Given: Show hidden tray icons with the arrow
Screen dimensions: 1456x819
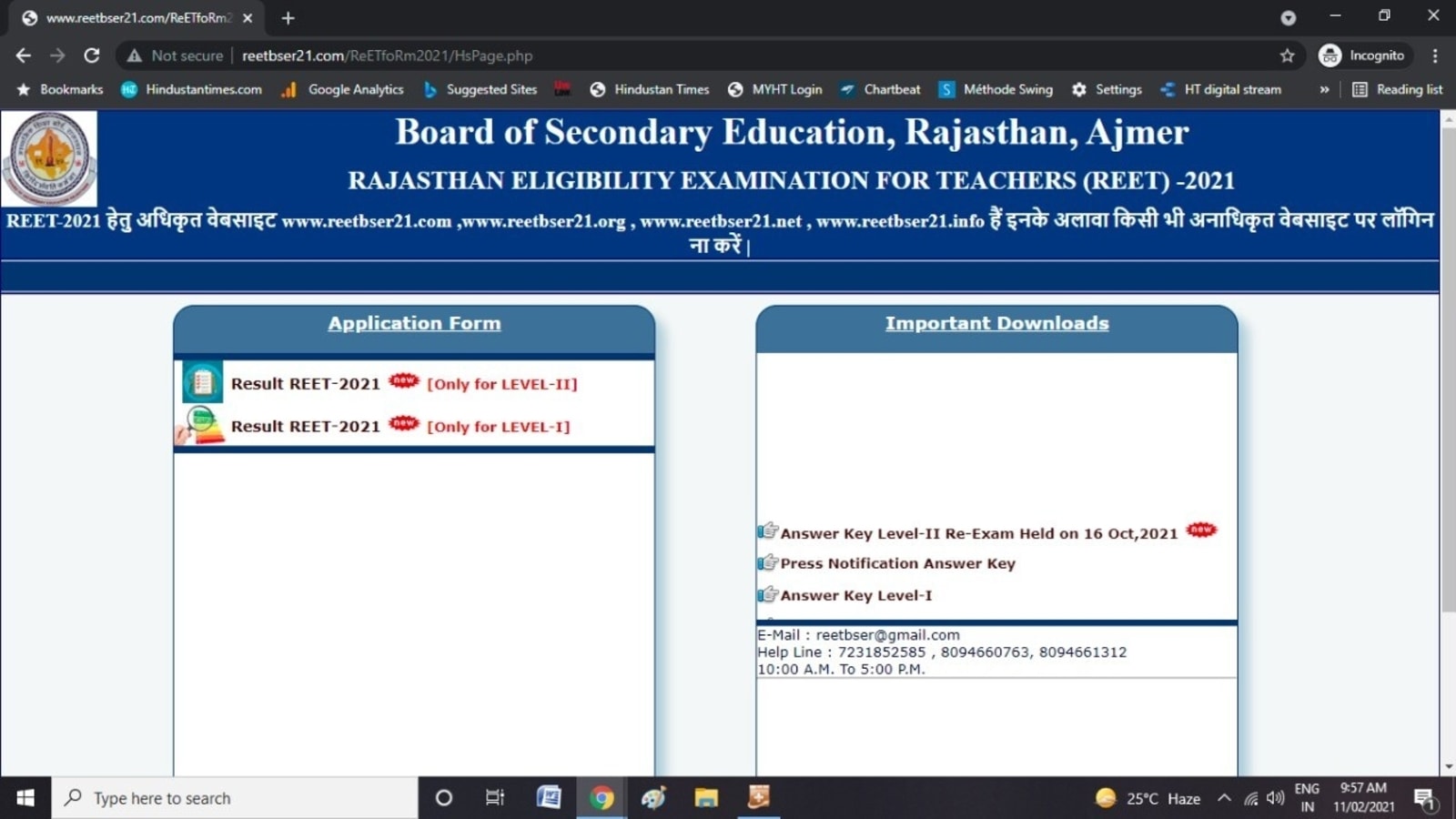Looking at the screenshot, I should click(x=1225, y=797).
